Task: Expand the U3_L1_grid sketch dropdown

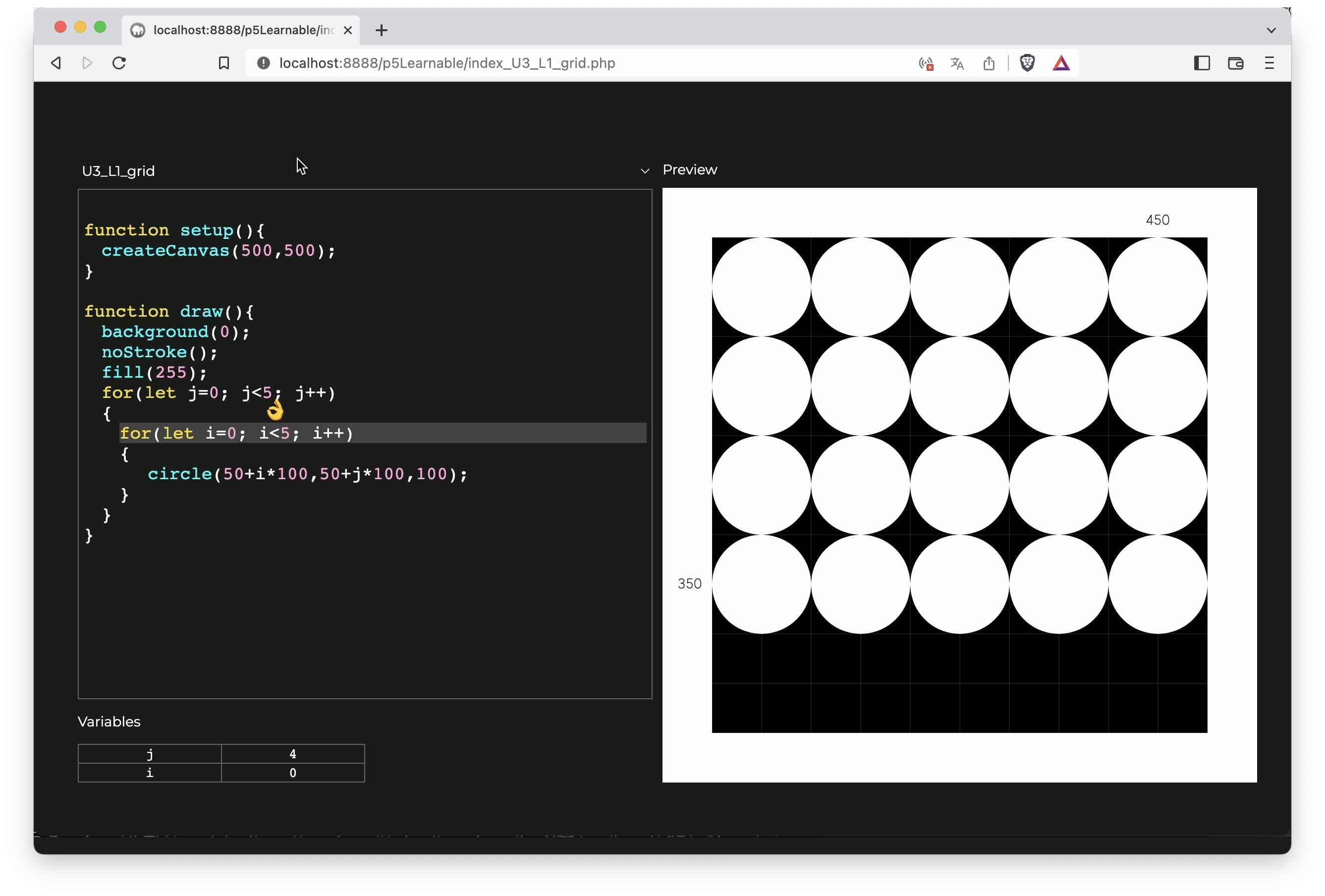Action: pos(645,170)
